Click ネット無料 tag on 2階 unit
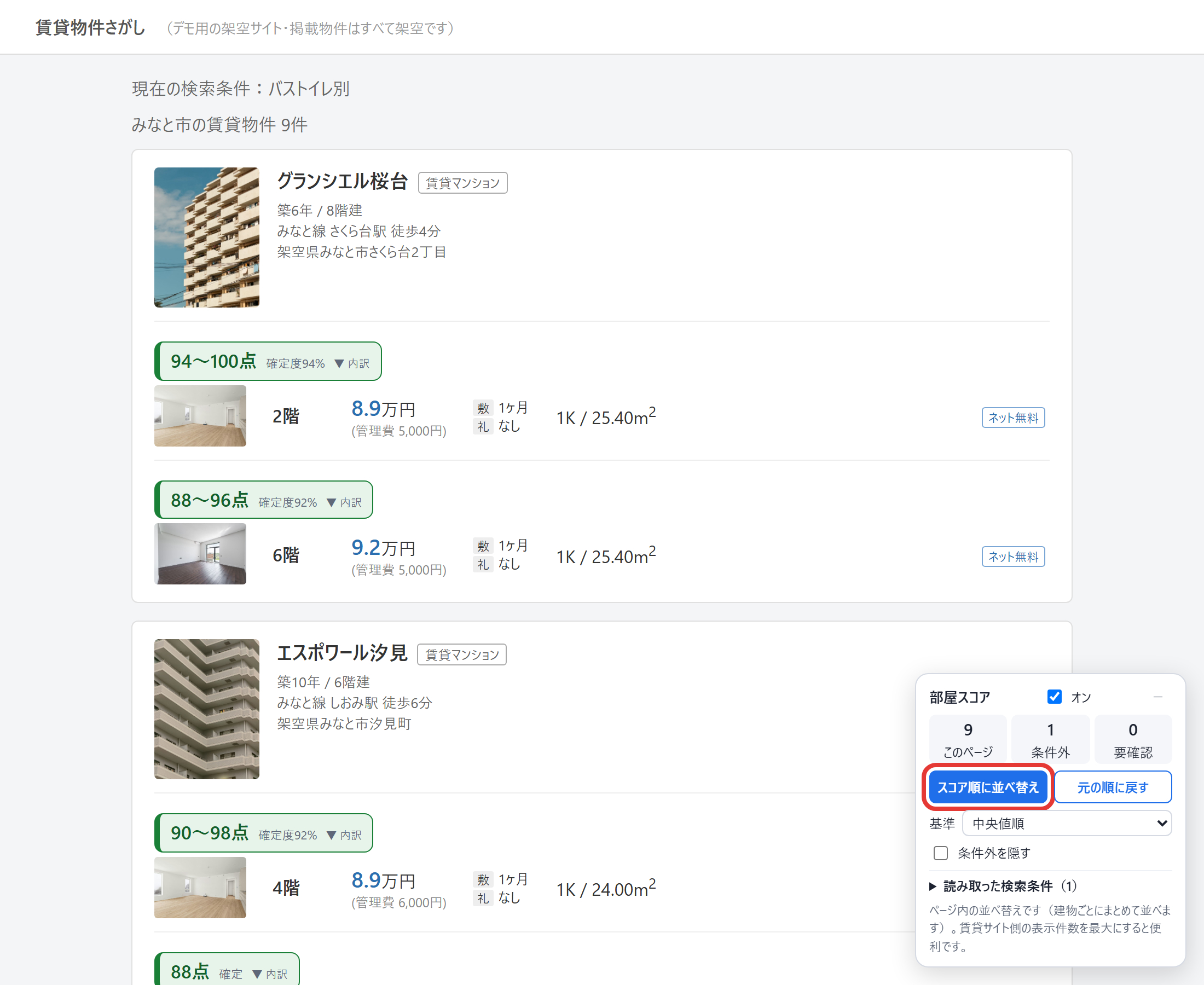 point(1014,418)
